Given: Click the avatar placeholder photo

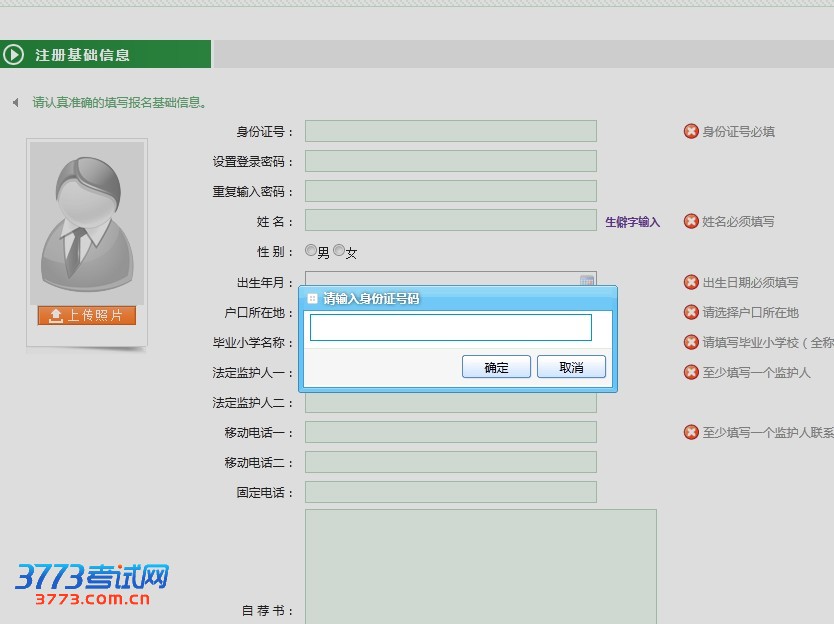Looking at the screenshot, I should pyautogui.click(x=87, y=222).
